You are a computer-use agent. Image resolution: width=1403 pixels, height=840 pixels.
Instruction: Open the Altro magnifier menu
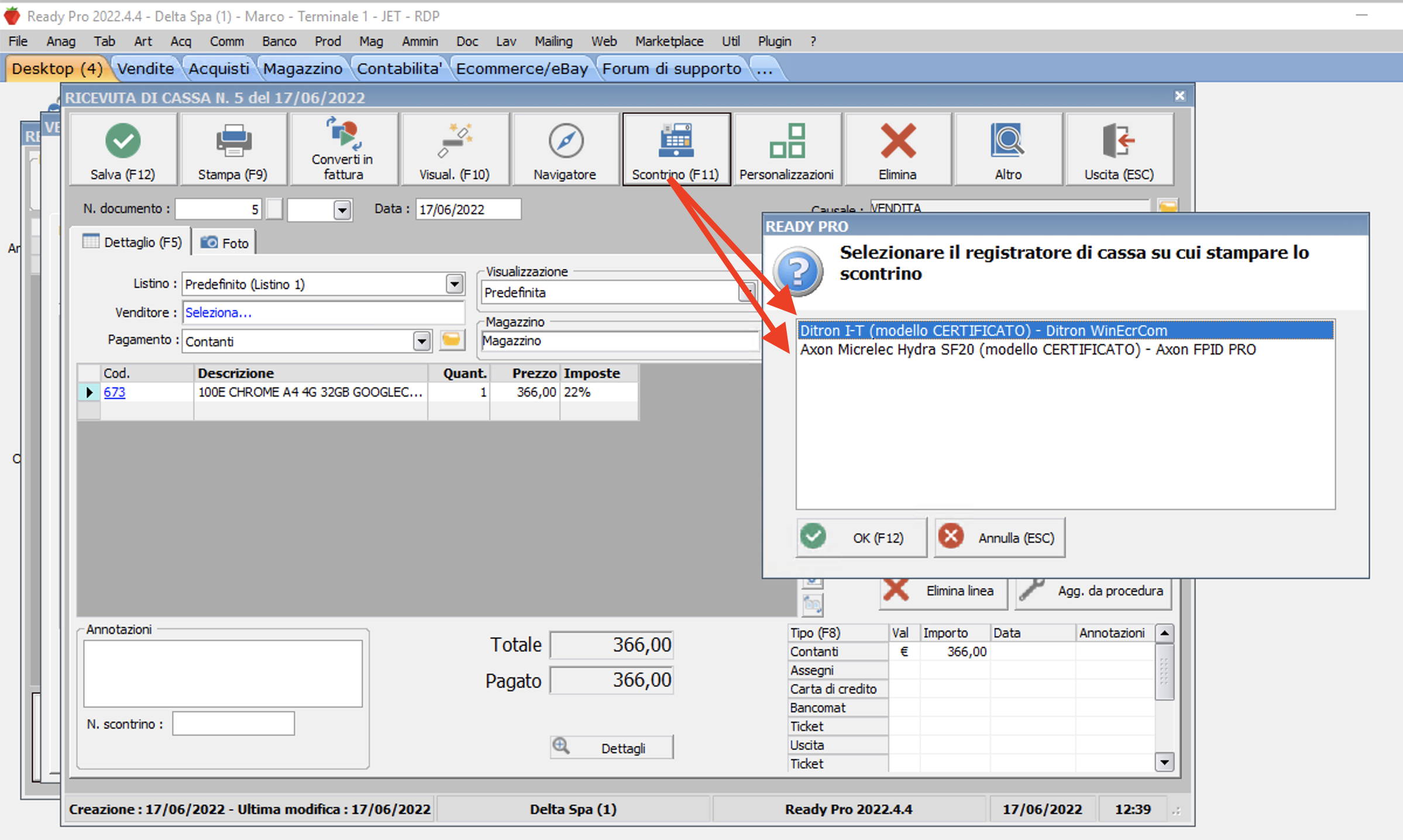tap(1008, 150)
